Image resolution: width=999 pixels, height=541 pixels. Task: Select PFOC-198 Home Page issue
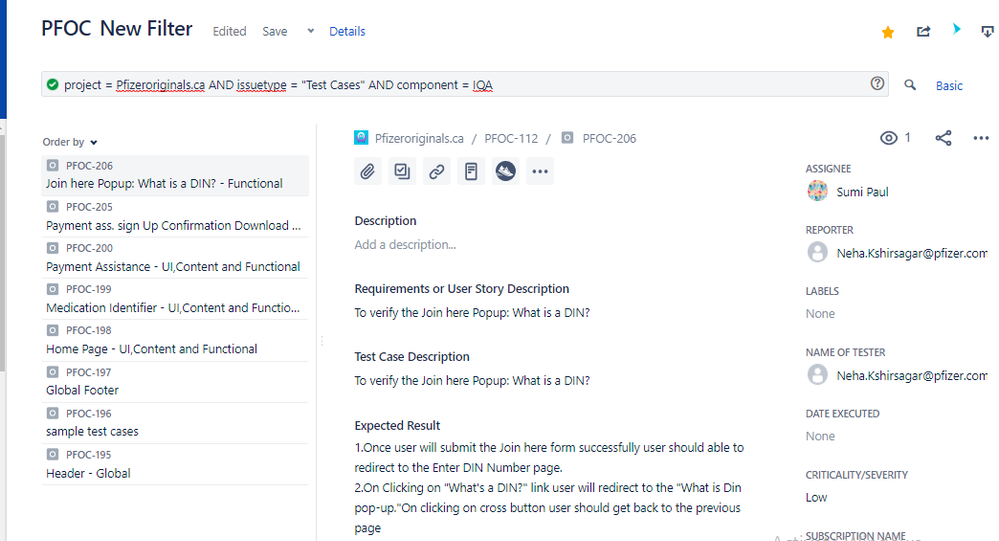click(175, 340)
